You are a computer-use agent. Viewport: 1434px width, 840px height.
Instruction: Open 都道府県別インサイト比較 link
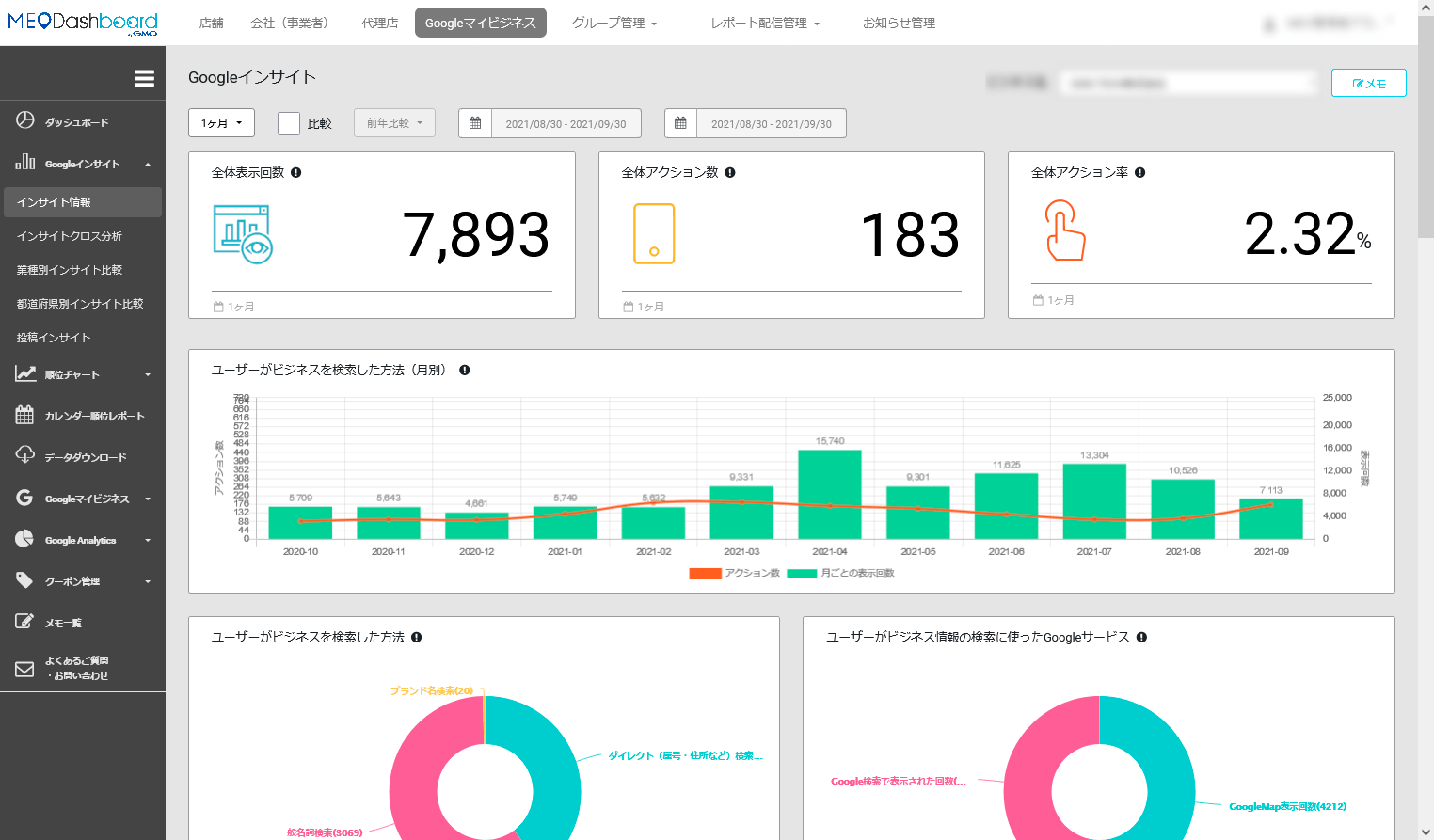click(x=80, y=304)
